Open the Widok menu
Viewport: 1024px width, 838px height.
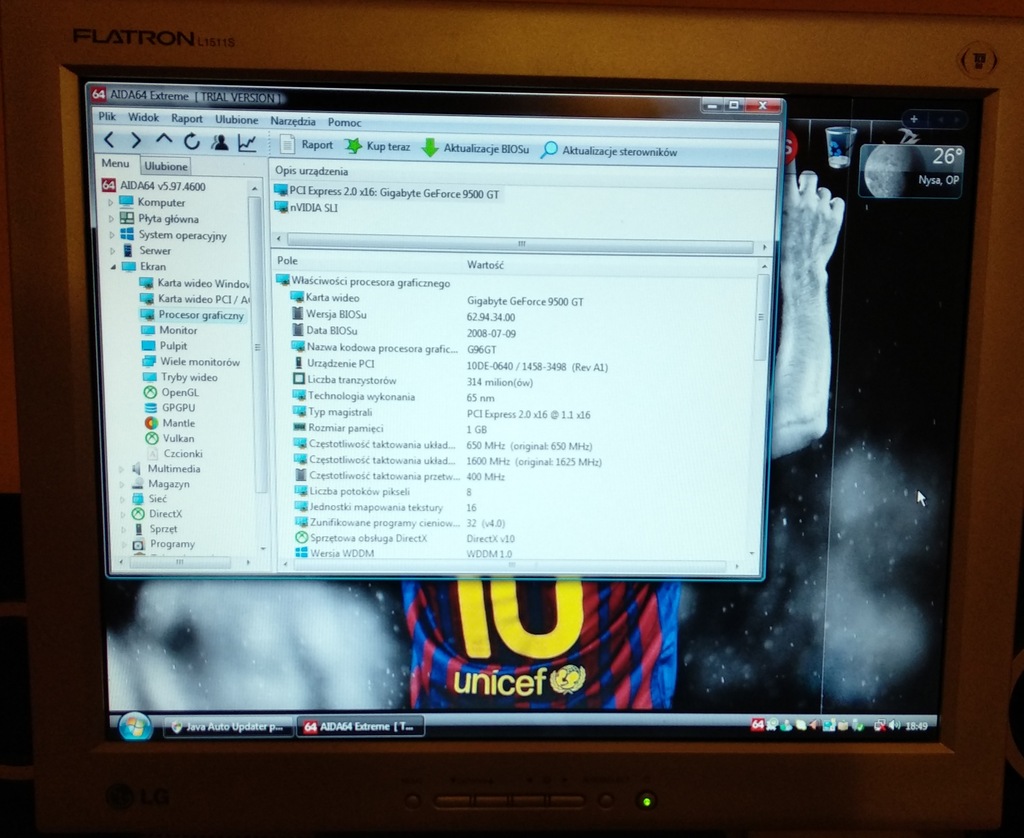coord(143,118)
